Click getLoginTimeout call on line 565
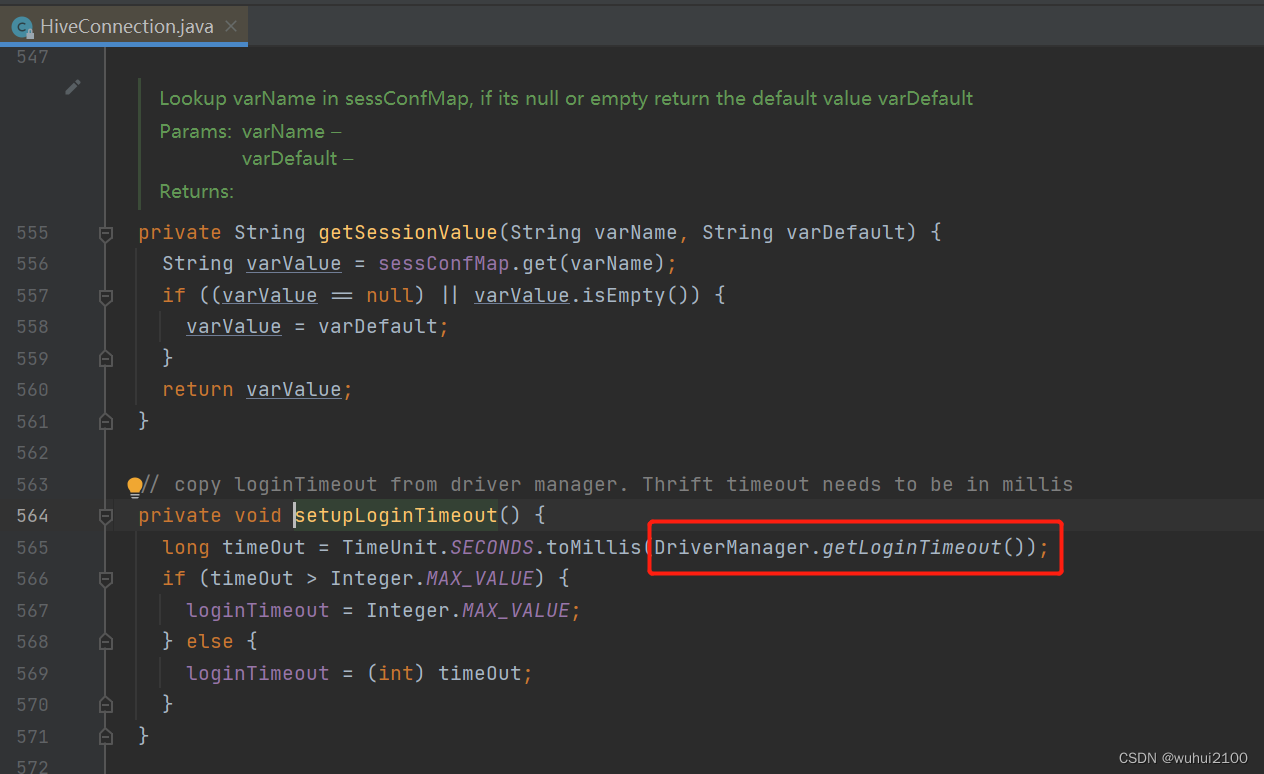Viewport: 1264px width, 774px height. click(911, 547)
